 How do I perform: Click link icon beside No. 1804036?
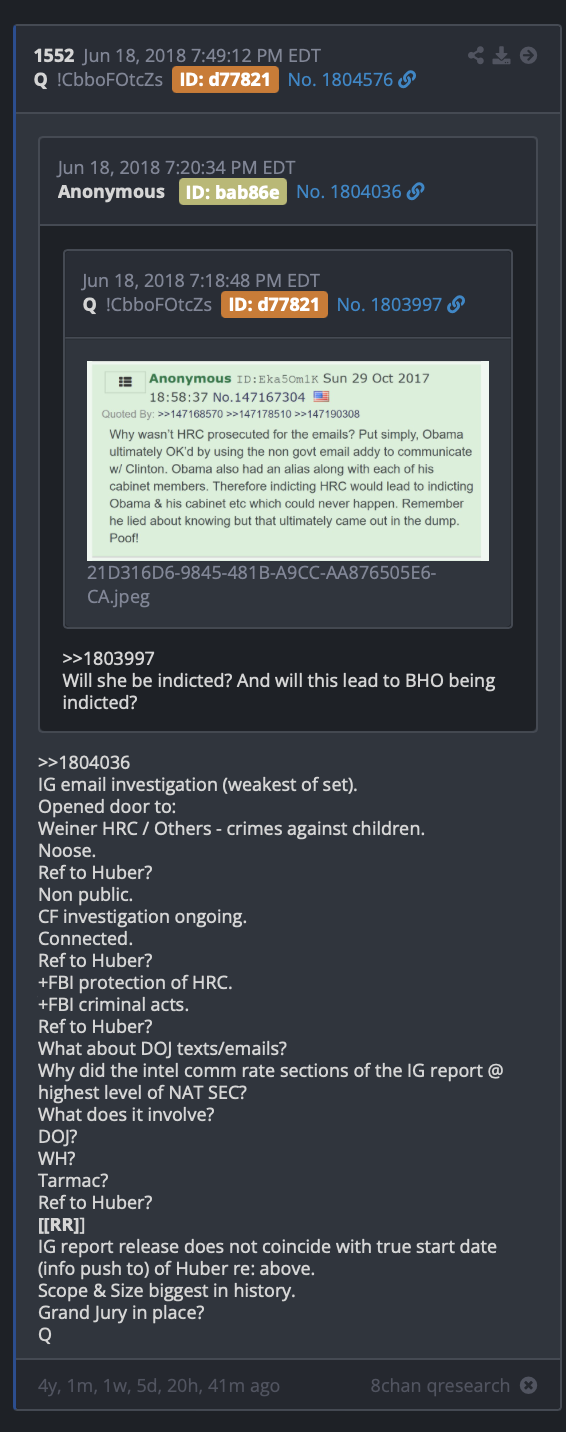415,192
